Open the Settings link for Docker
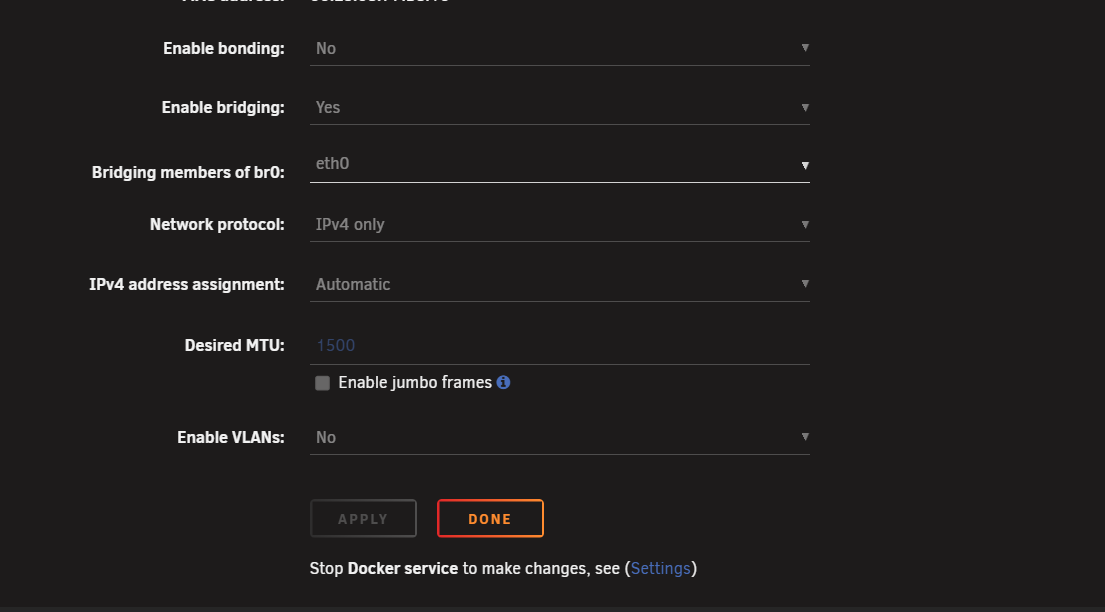 tap(660, 568)
